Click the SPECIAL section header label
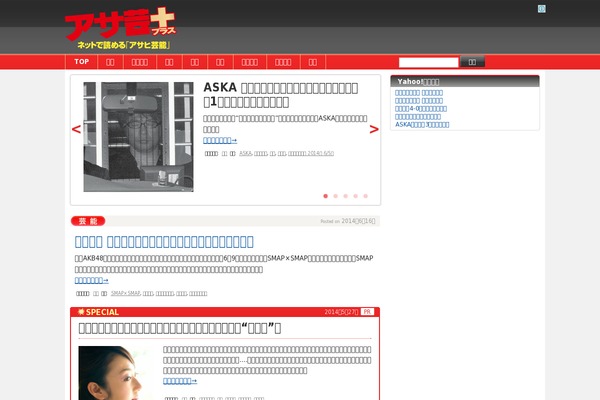The image size is (600, 400). click(x=98, y=312)
